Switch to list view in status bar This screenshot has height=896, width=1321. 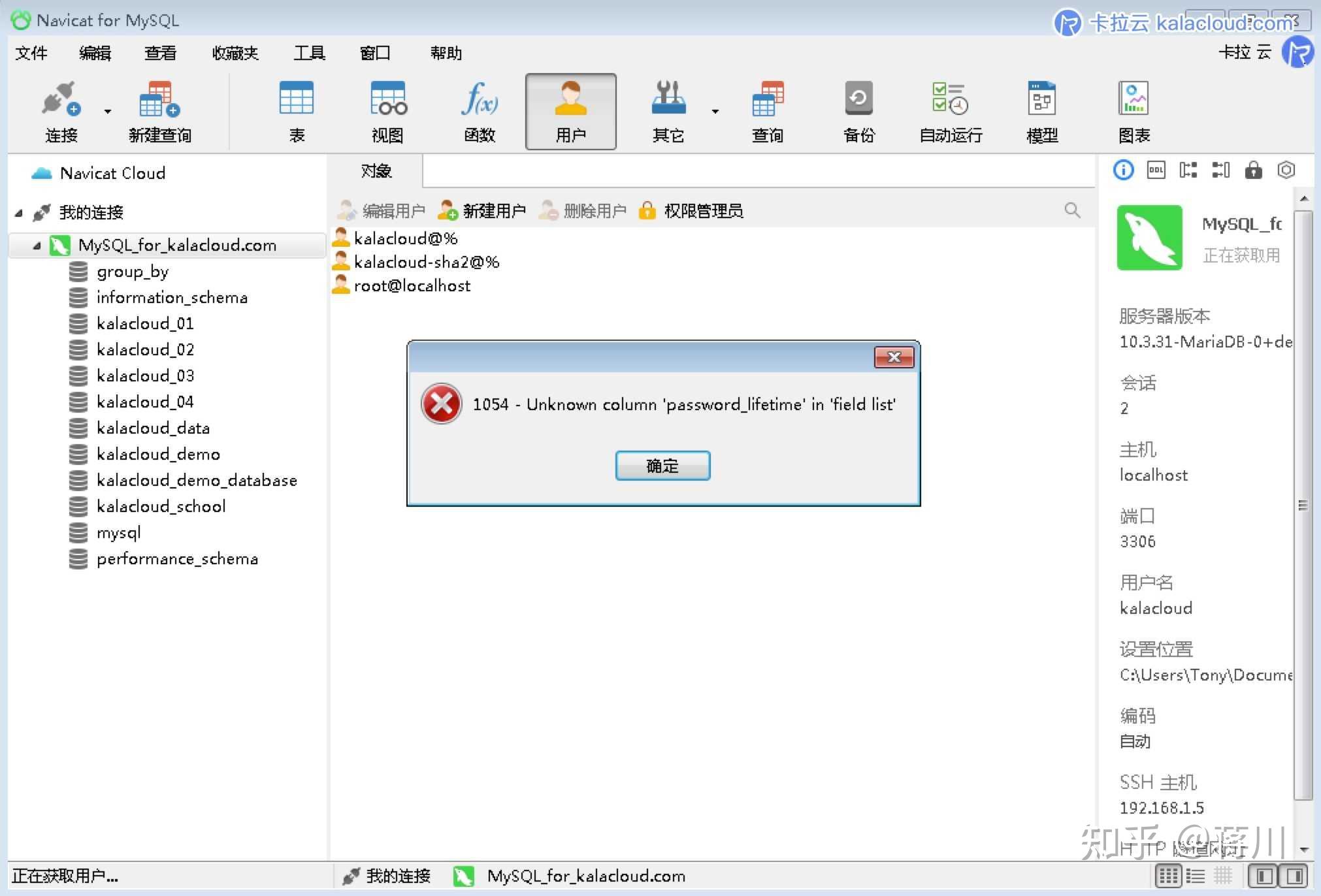coord(1196,876)
